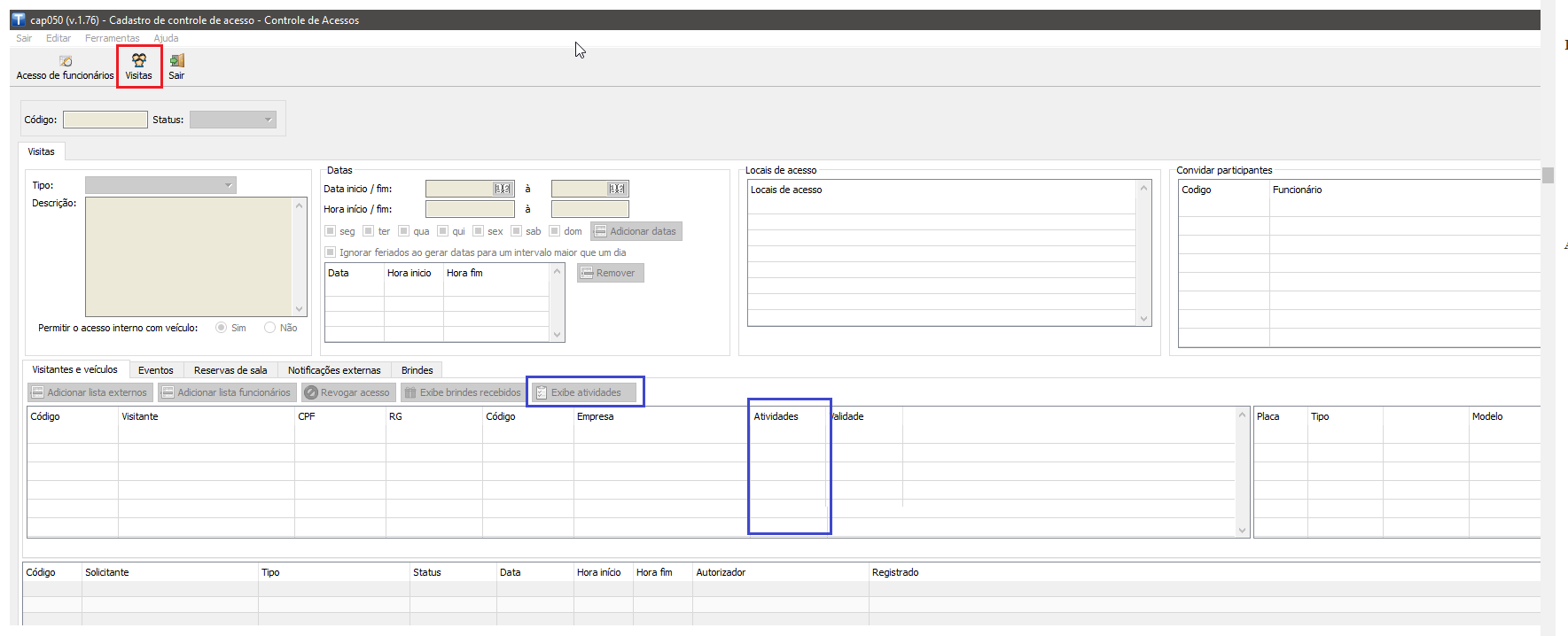Click Exibe atividades button
Image resolution: width=1568 pixels, height=636 pixels.
coord(584,392)
